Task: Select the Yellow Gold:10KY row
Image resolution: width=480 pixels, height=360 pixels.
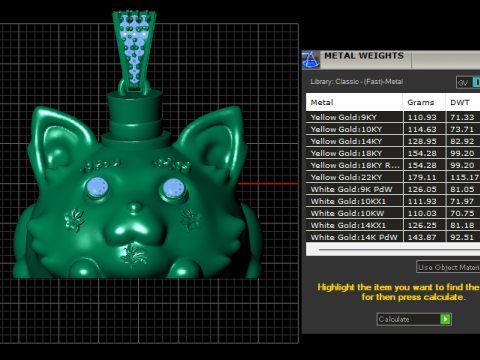Action: pyautogui.click(x=393, y=129)
